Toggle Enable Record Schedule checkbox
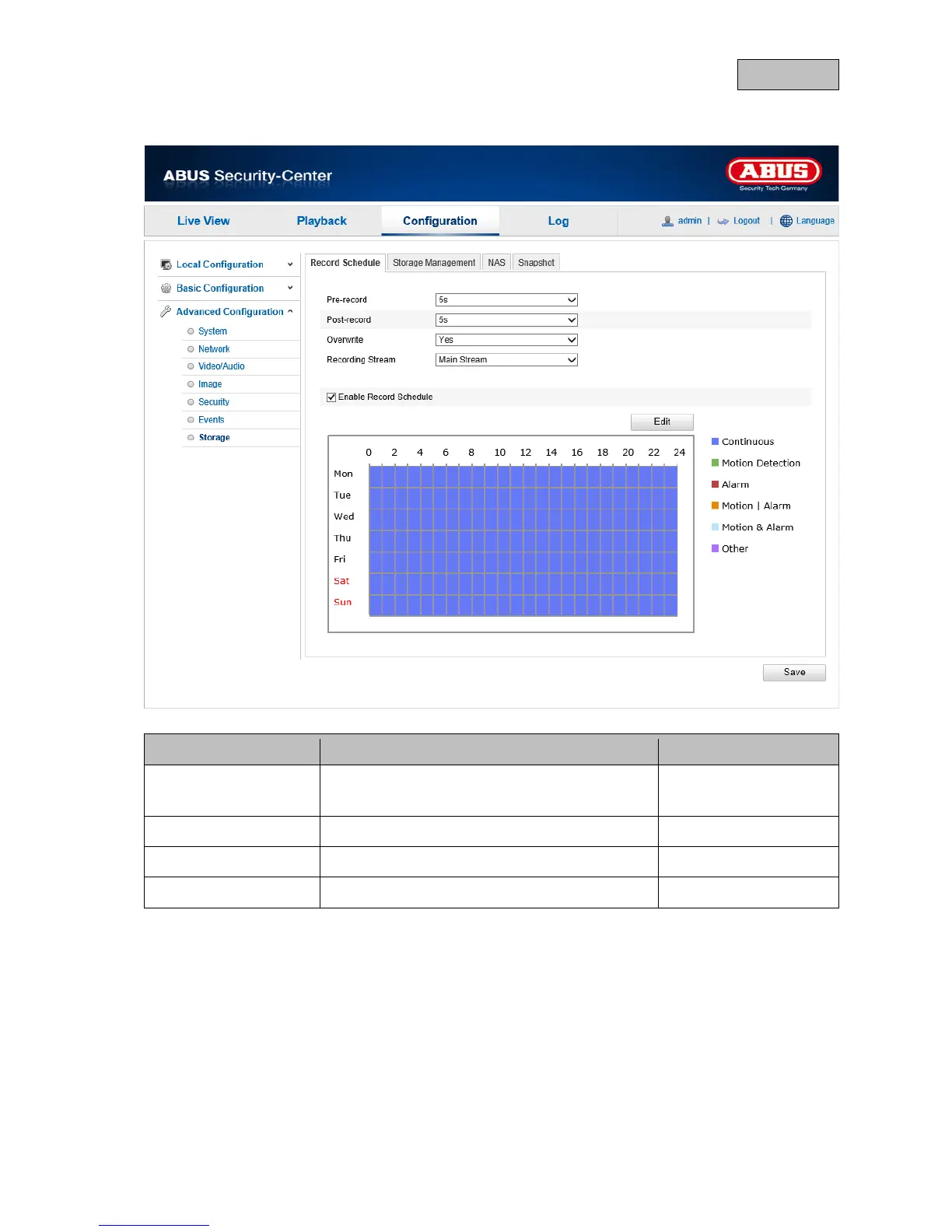952x1232 pixels. tap(331, 397)
